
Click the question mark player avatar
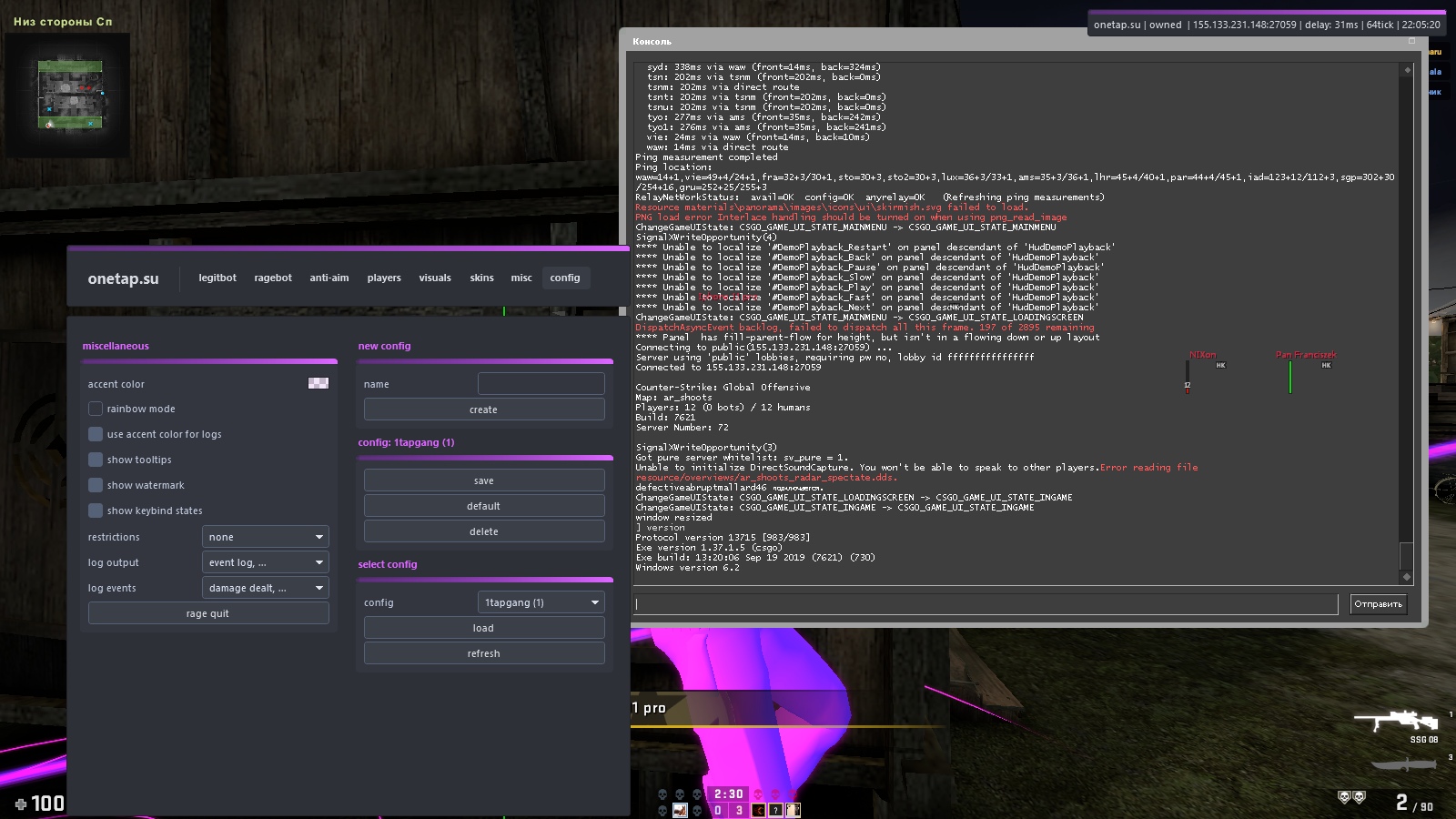[775, 810]
